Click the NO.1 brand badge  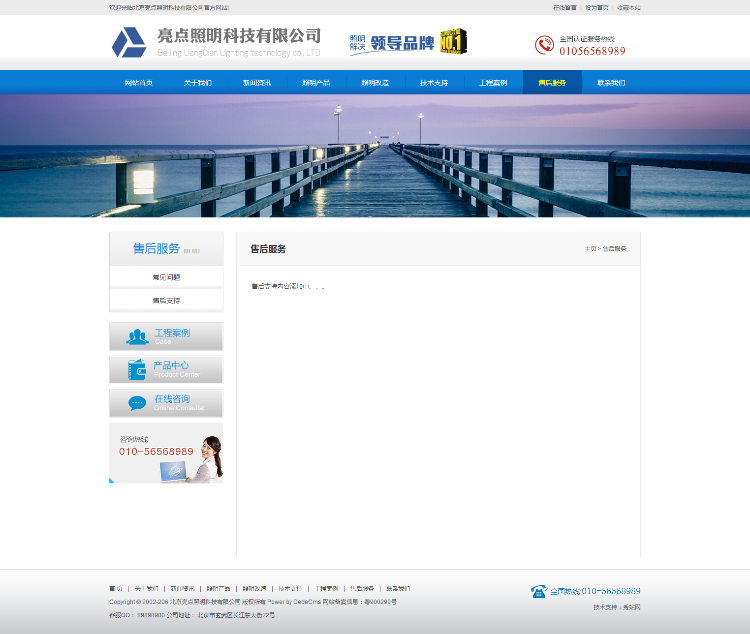453,41
